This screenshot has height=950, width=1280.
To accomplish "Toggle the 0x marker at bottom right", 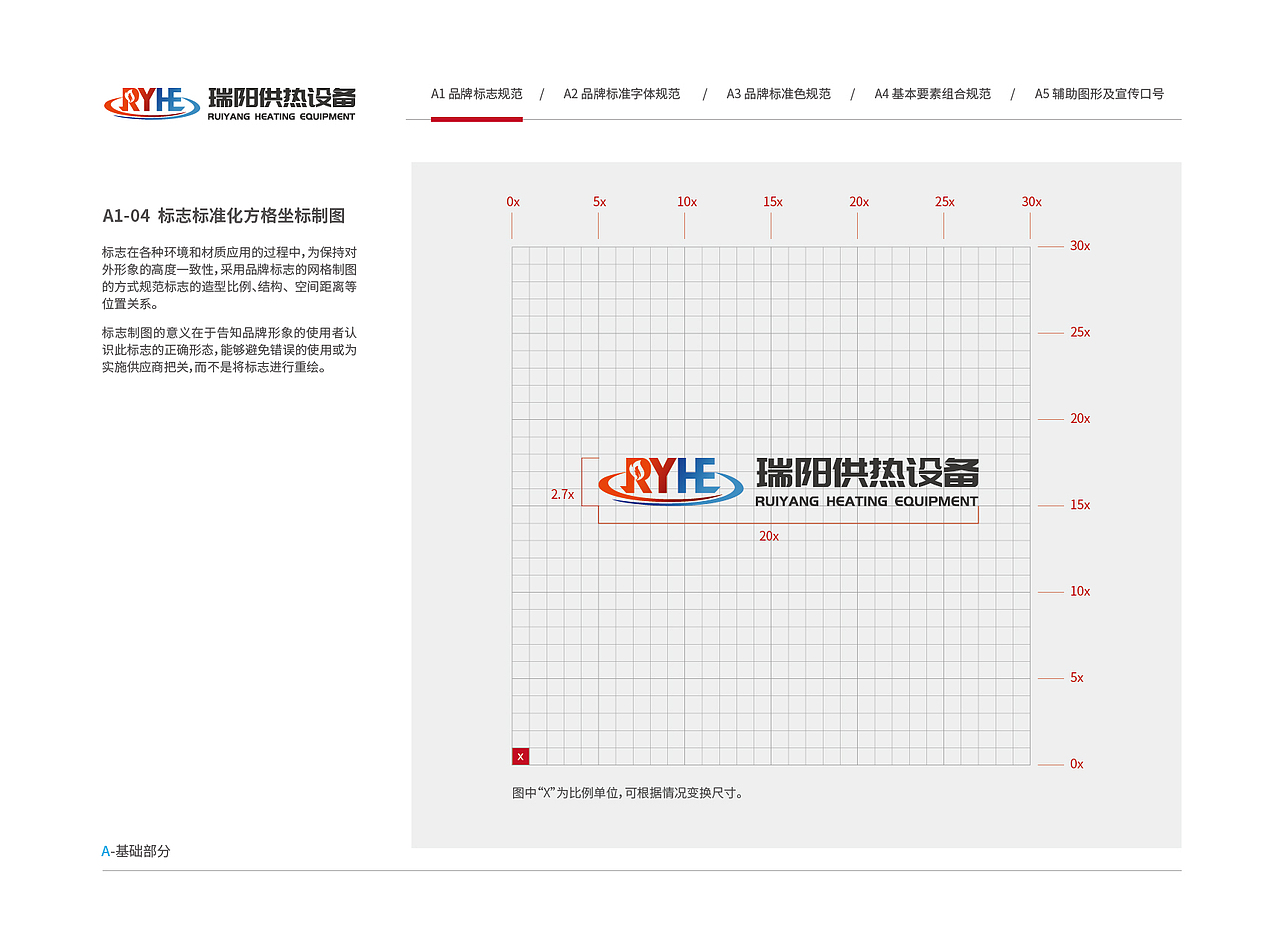I will click(x=1076, y=763).
